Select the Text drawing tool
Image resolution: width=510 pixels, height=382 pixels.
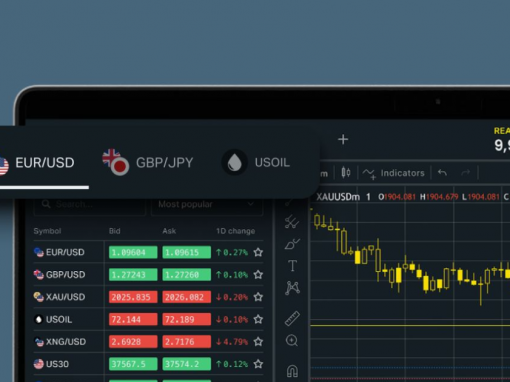tap(292, 266)
